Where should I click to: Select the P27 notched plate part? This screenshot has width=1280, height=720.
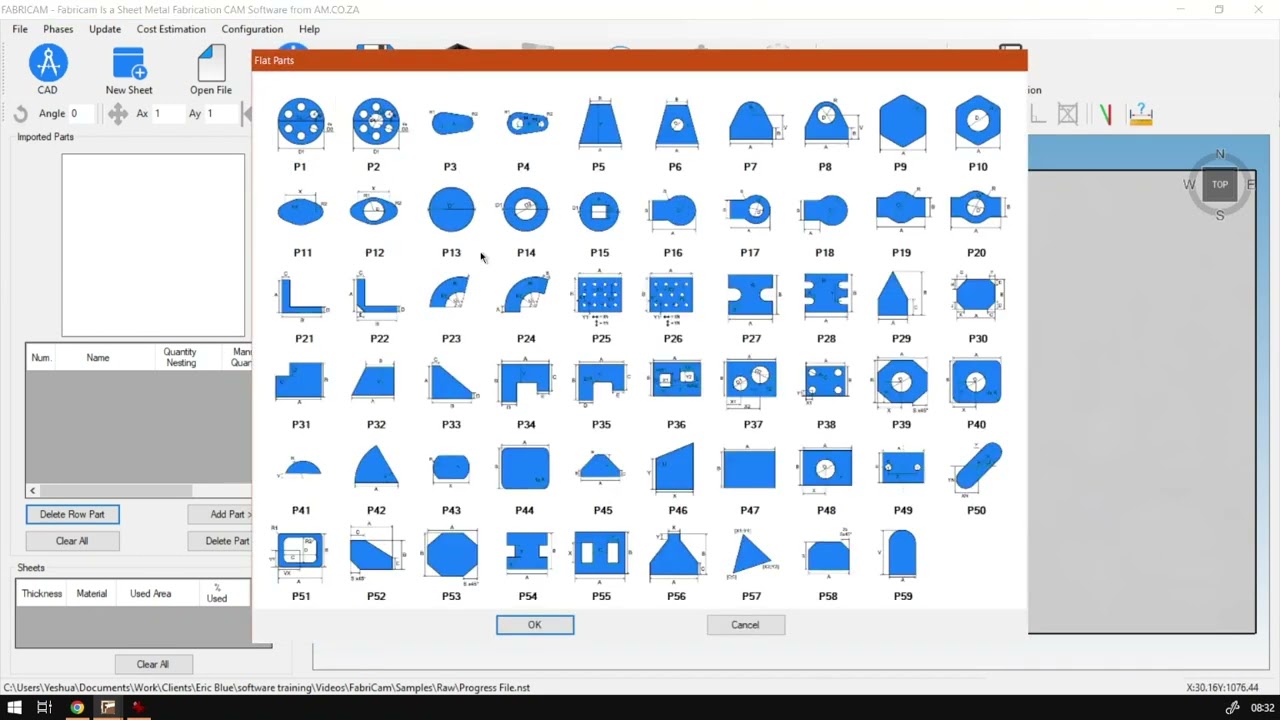click(x=751, y=298)
